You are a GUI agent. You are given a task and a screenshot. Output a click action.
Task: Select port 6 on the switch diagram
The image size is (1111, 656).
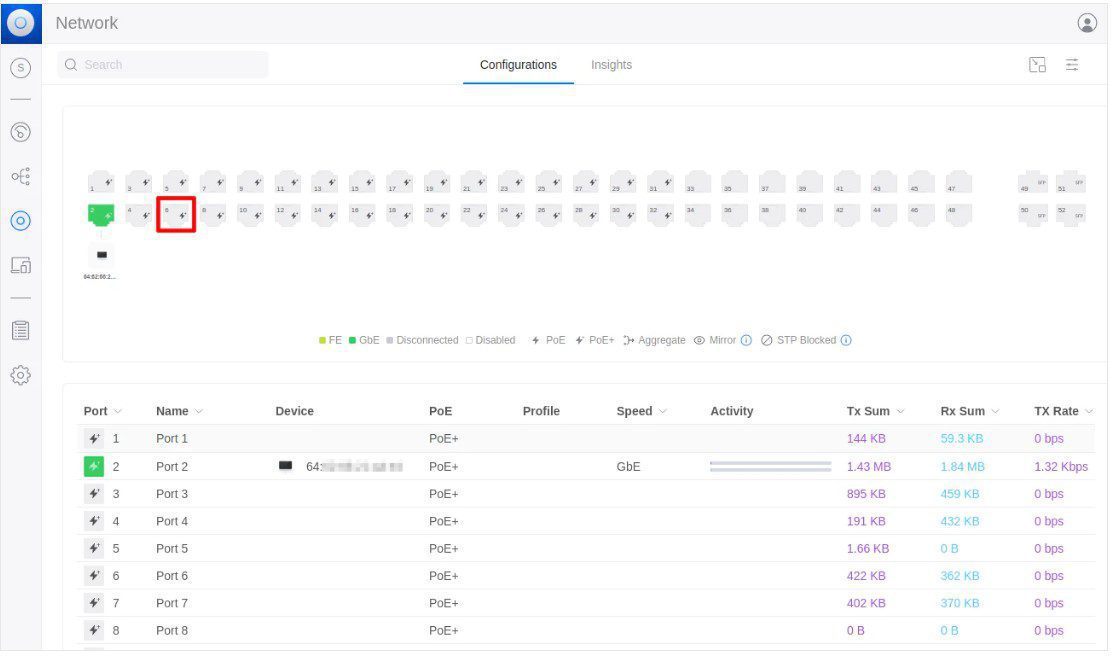point(175,214)
